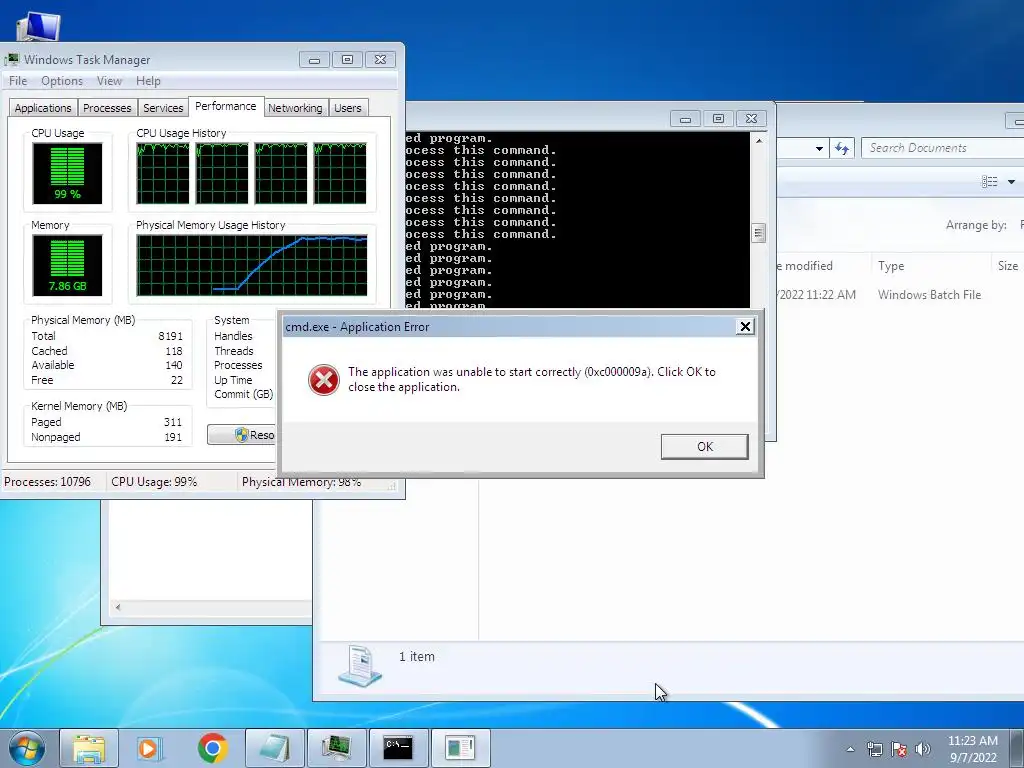The width and height of the screenshot is (1024, 768).
Task: Click the network tray icon
Action: 874,749
